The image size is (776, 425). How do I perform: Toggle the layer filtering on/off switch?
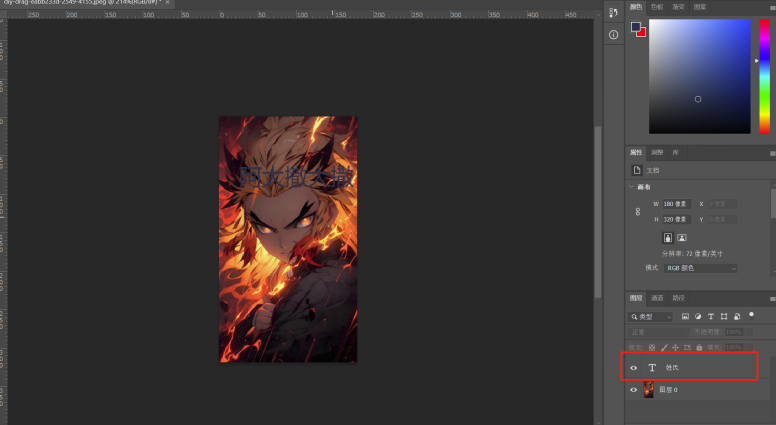(x=751, y=315)
